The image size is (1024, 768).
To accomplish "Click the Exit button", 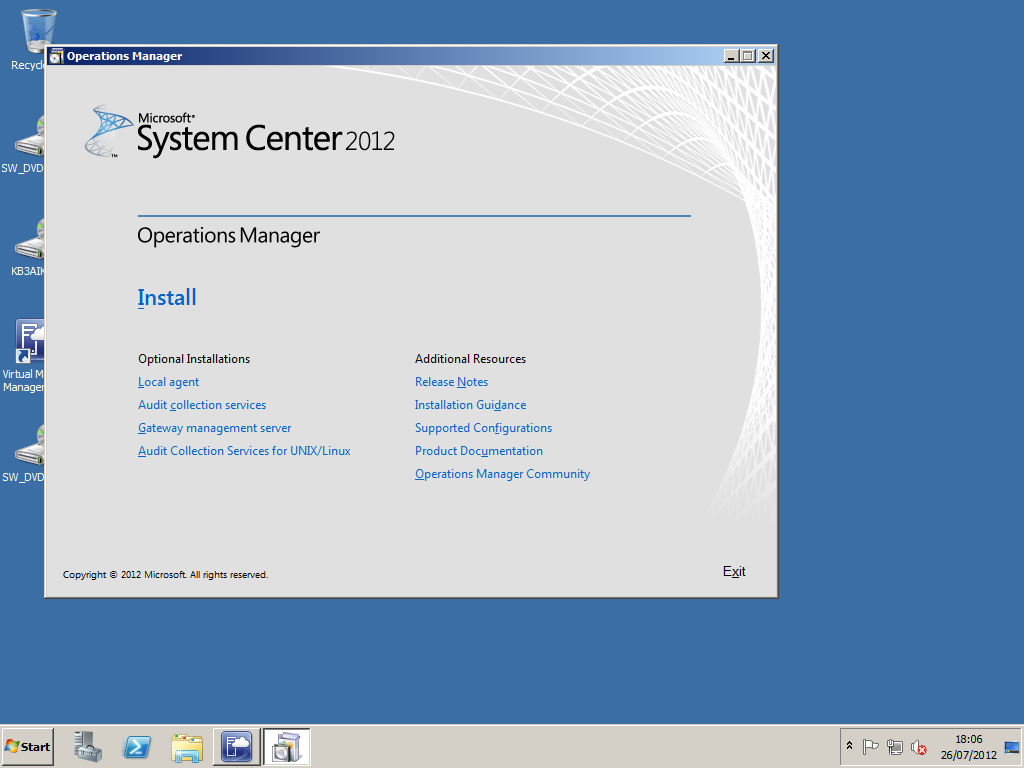I will click(x=734, y=571).
